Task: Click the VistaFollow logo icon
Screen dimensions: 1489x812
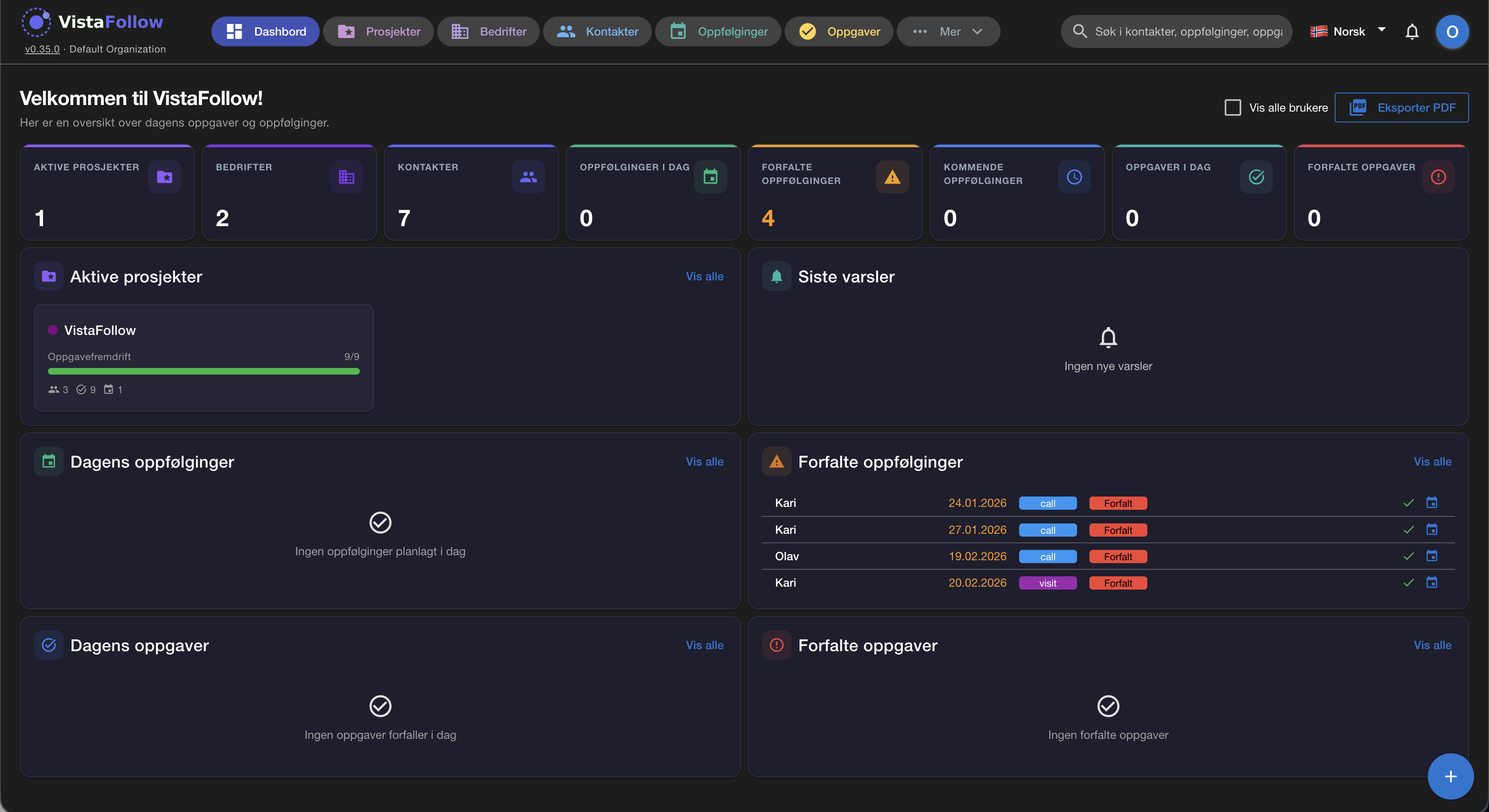Action: pyautogui.click(x=36, y=22)
